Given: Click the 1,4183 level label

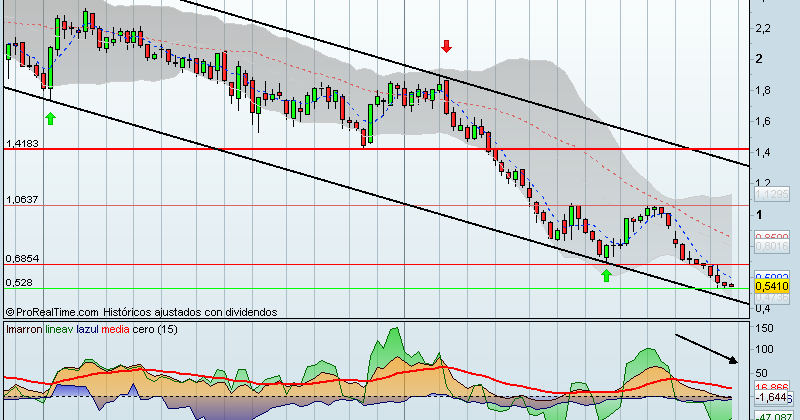Looking at the screenshot, I should click(x=22, y=144).
